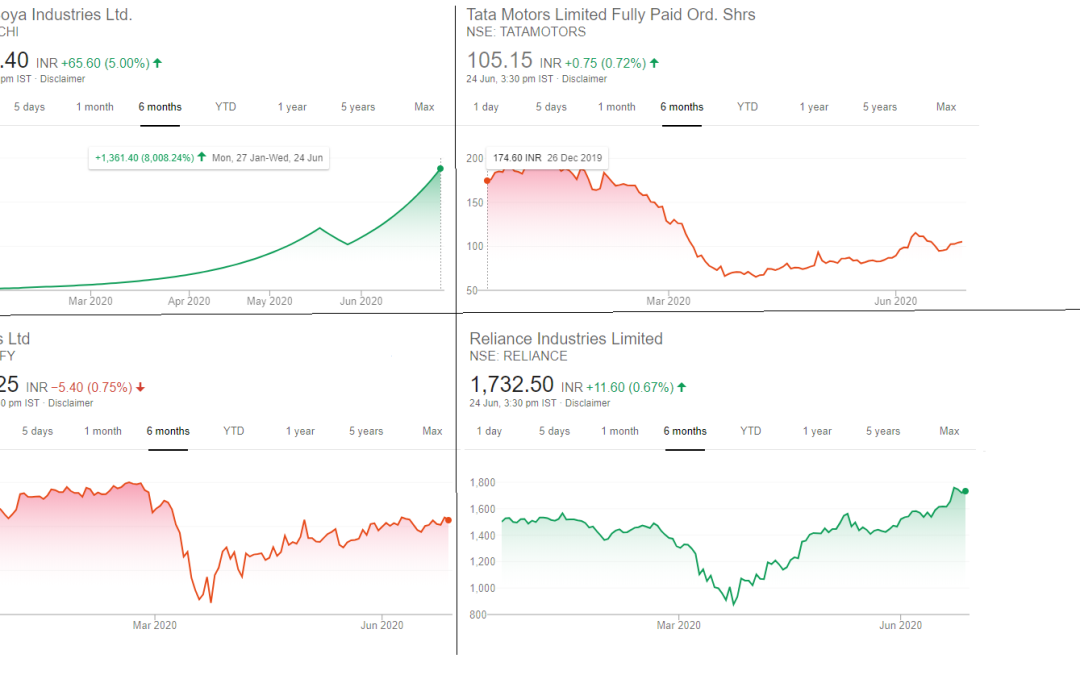Click red start-point marker on Tata Motors chart
This screenshot has width=1080, height=675.
(488, 181)
